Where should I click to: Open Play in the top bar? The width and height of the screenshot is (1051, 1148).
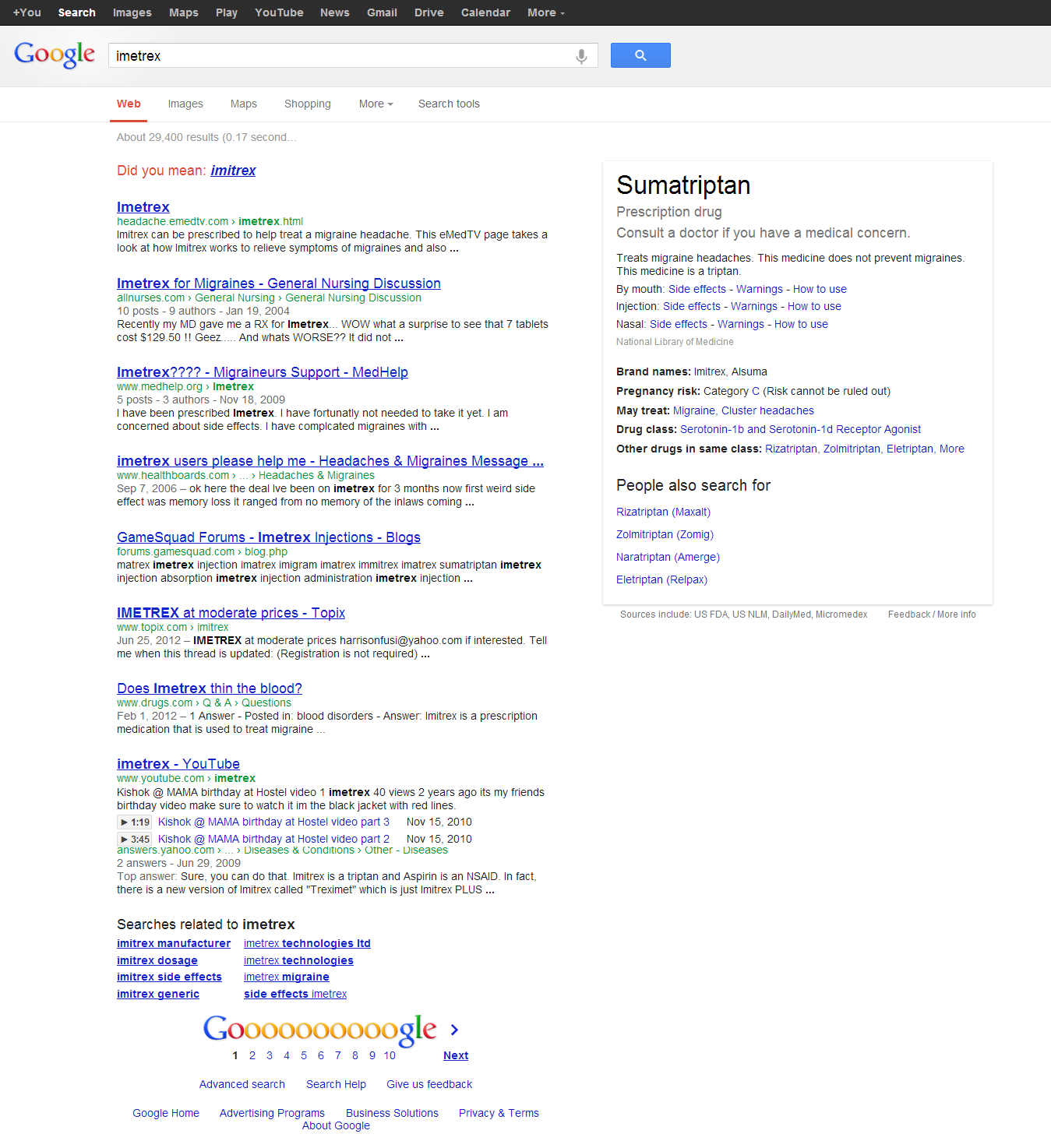pyautogui.click(x=227, y=12)
